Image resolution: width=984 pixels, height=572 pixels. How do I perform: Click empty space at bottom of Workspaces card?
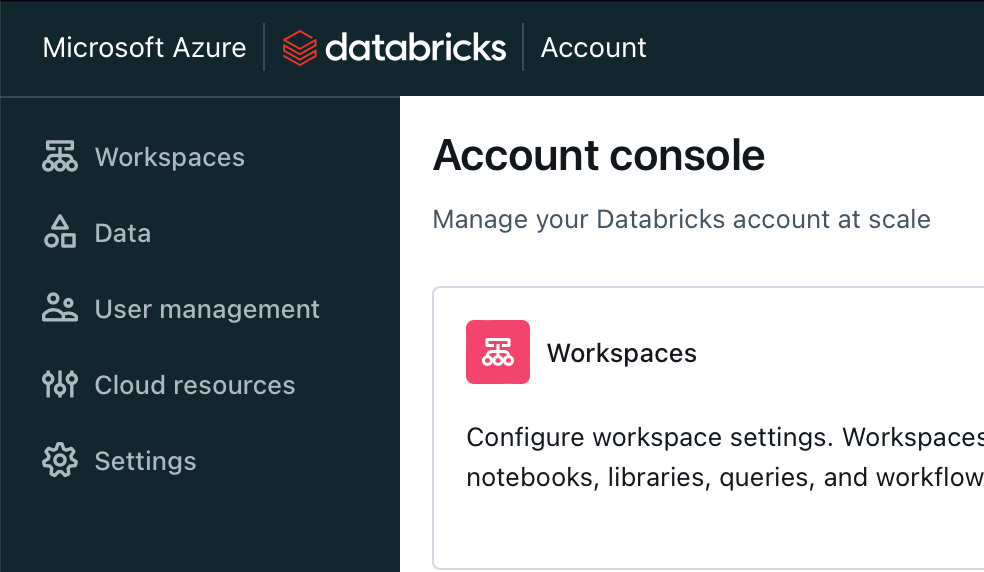[700, 535]
